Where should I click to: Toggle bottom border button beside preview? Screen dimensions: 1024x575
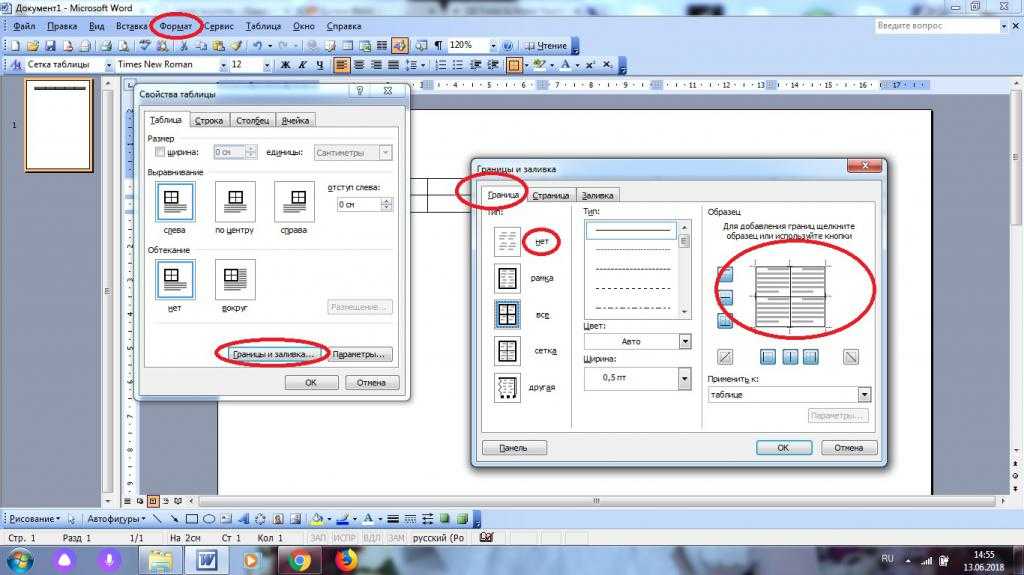725,321
